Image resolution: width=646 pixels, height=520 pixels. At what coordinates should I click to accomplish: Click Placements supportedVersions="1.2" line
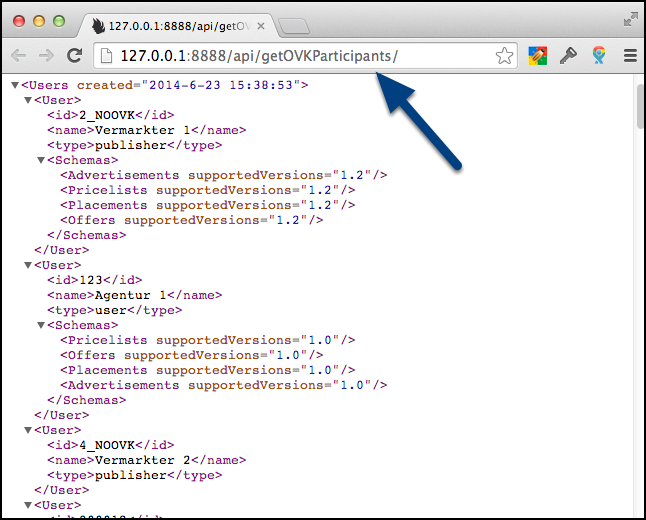pyautogui.click(x=208, y=205)
